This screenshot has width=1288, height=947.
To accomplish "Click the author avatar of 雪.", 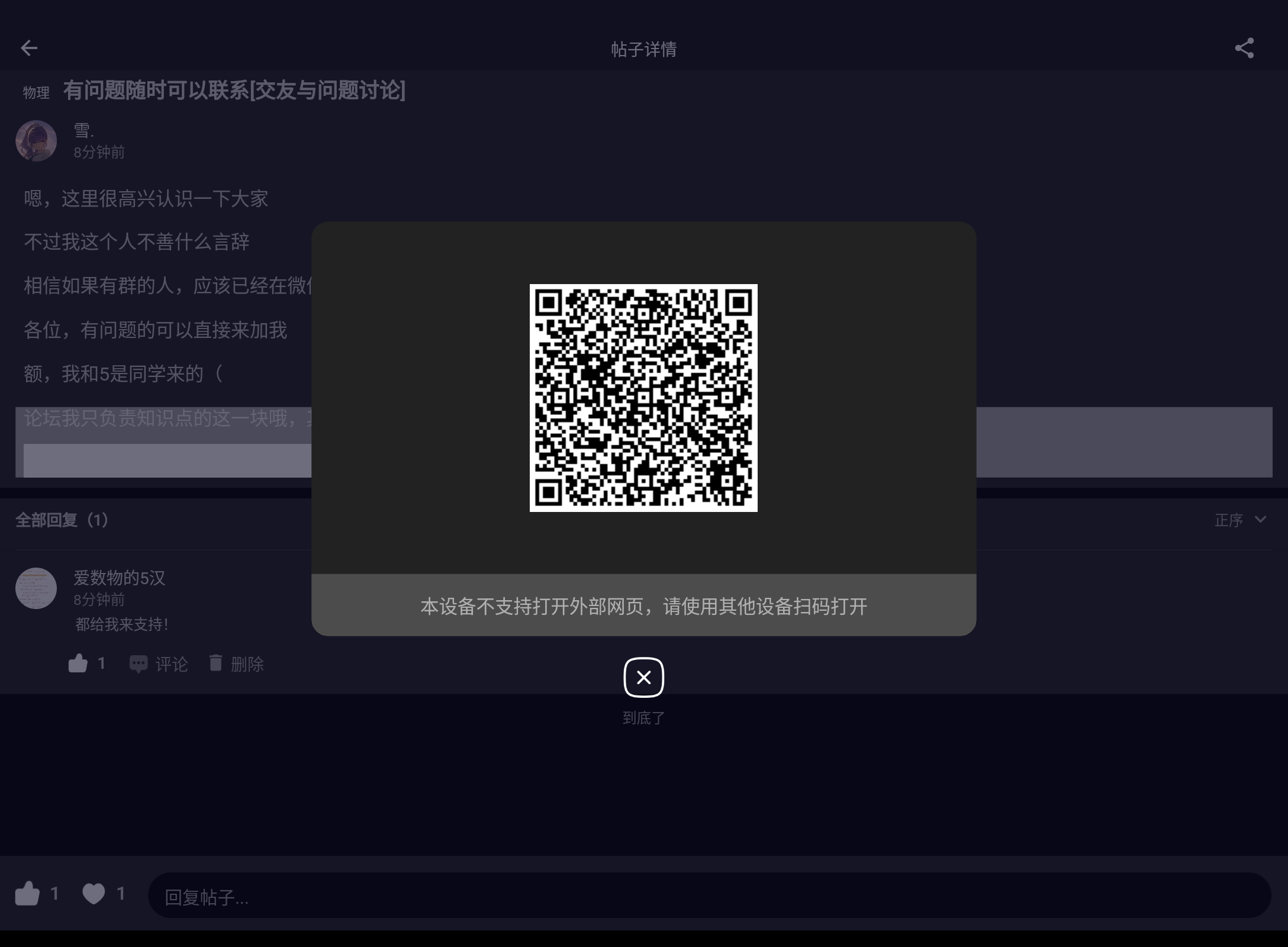I will click(x=36, y=141).
